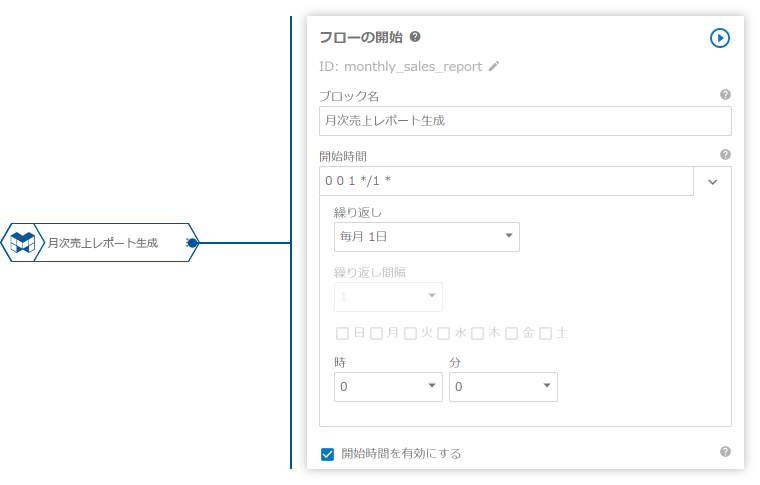Open help icon beside 開始時間を有効にする
760x485 pixels.
pos(725,452)
